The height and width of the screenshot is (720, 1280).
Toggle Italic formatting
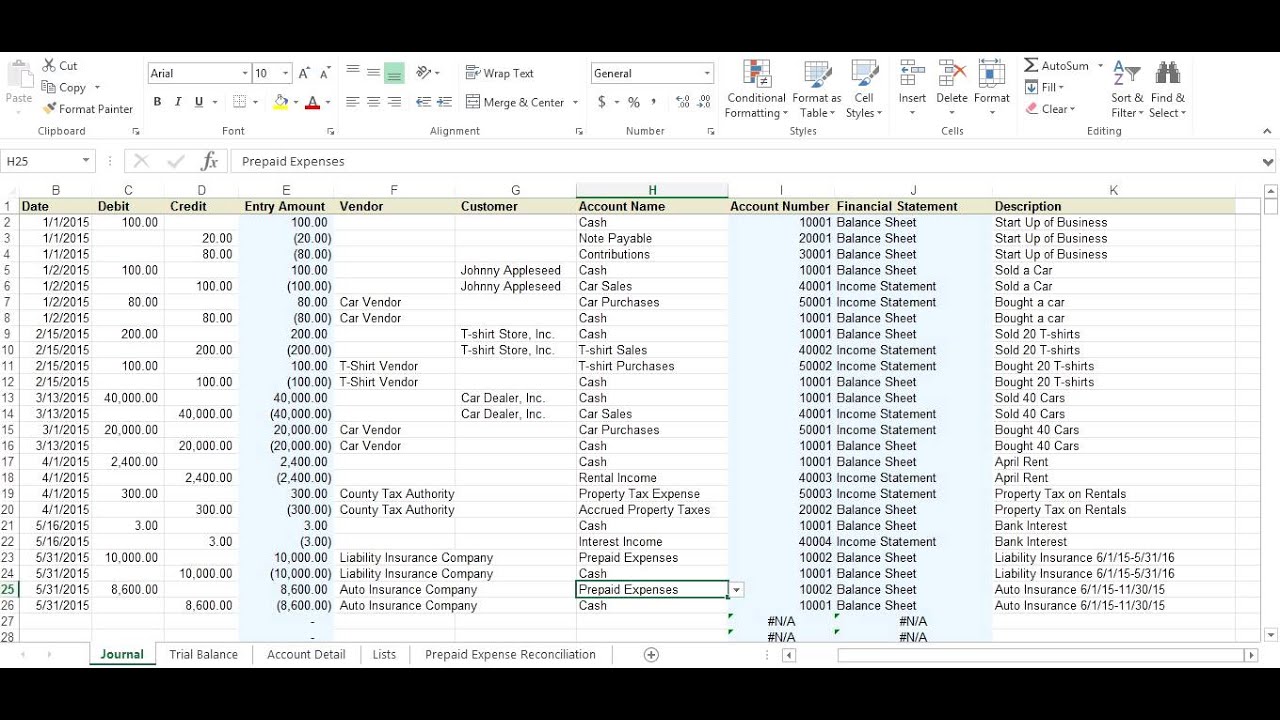tap(178, 102)
